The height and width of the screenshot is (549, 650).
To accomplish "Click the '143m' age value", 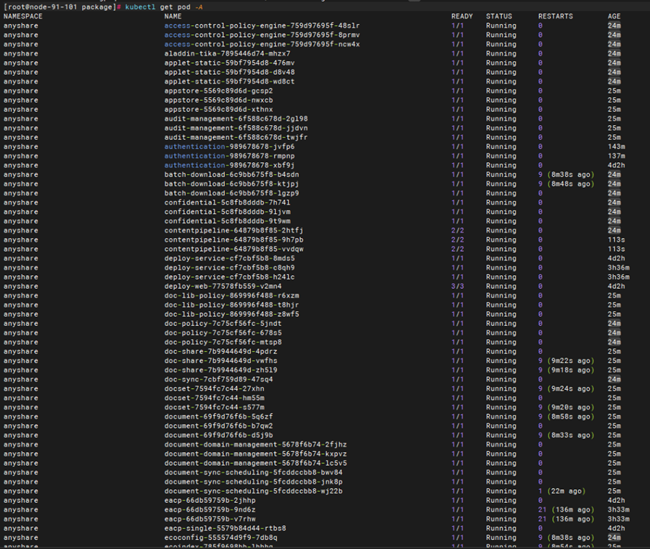I will pos(616,147).
